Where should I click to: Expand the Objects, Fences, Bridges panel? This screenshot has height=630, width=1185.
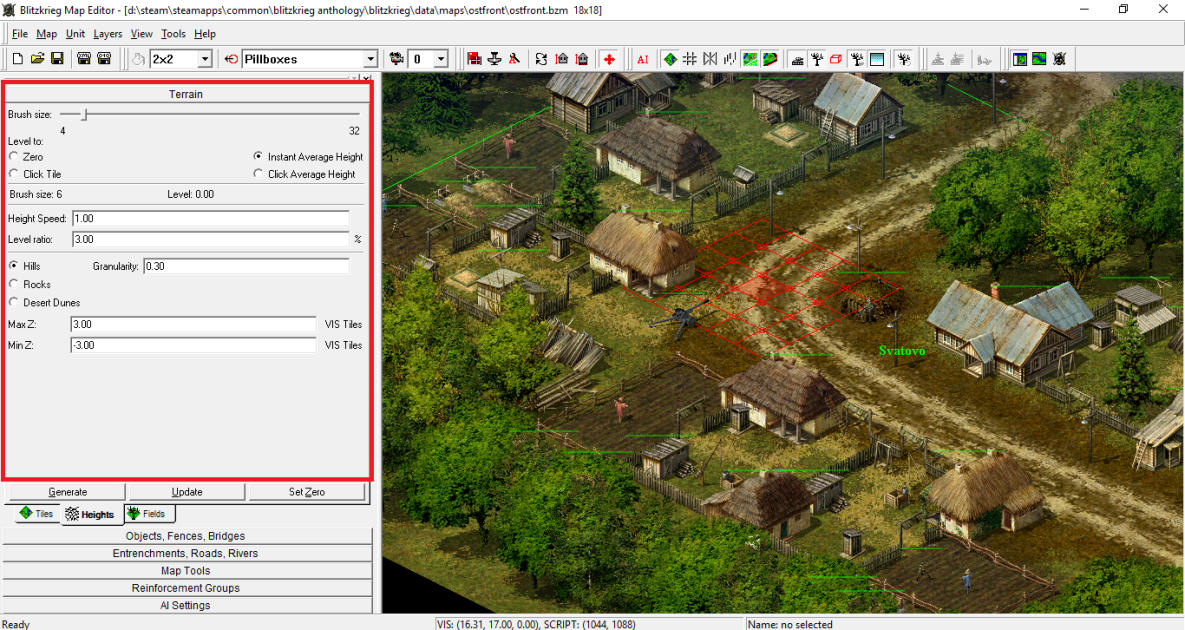[187, 536]
